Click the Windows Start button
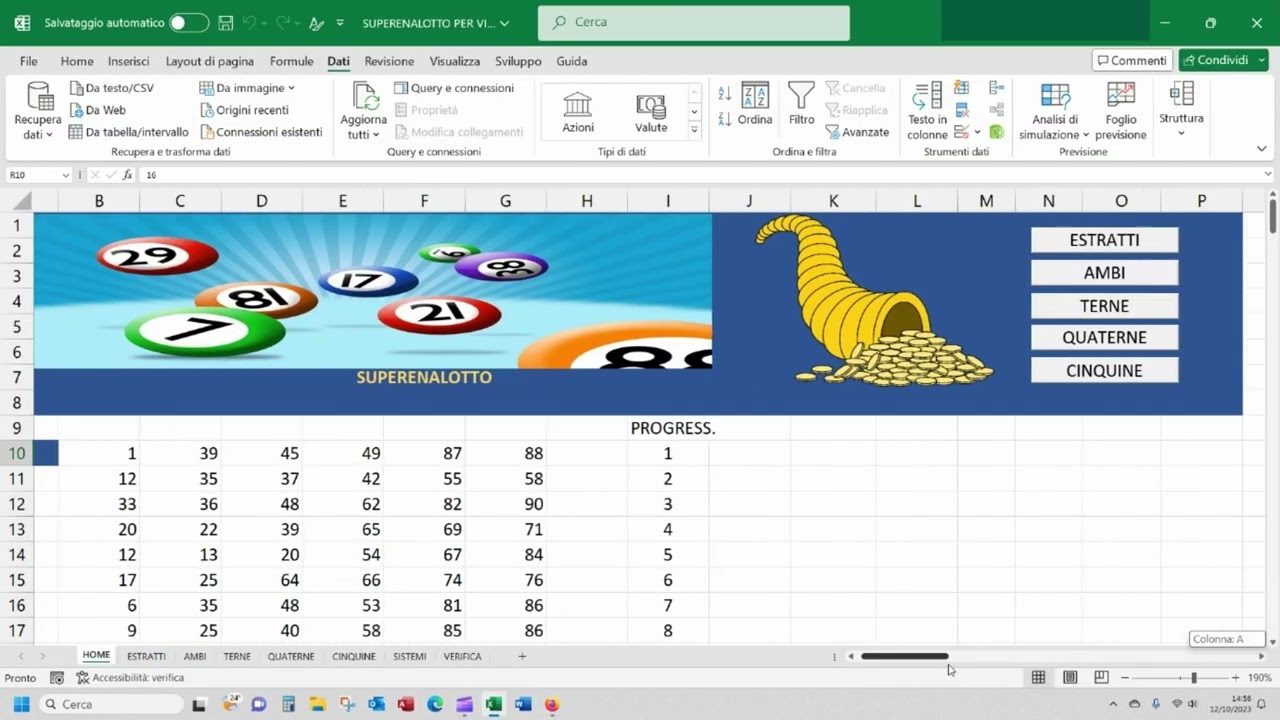Image resolution: width=1280 pixels, height=720 pixels. 21,704
